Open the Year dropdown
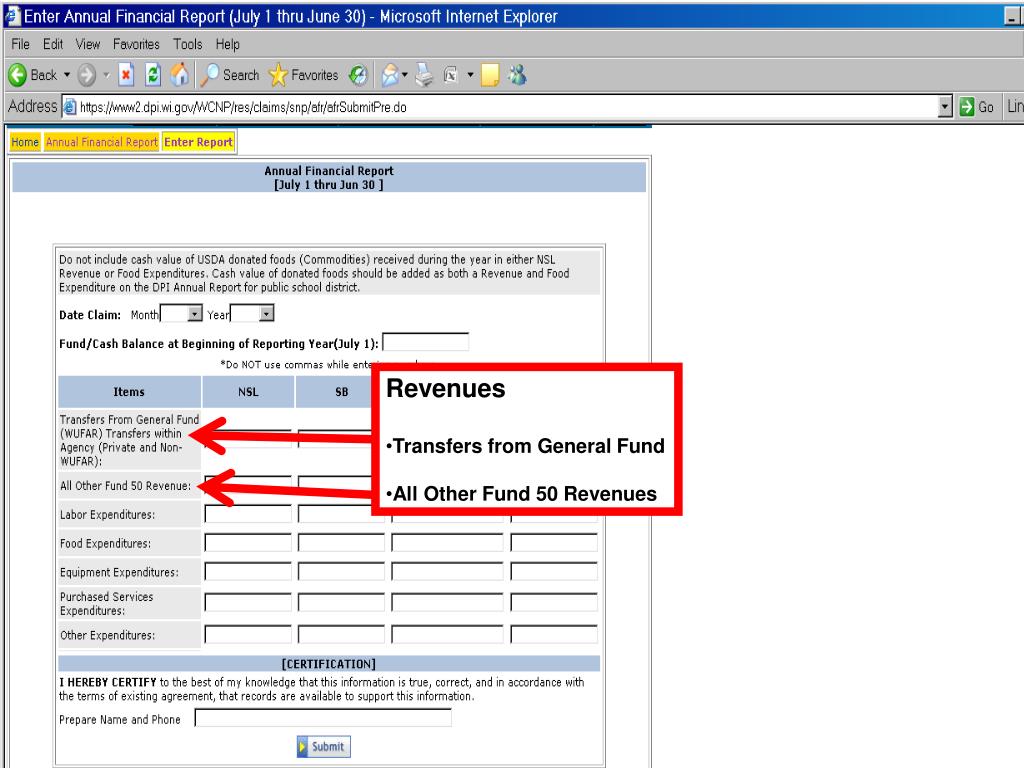This screenshot has height=768, width=1024. (266, 314)
